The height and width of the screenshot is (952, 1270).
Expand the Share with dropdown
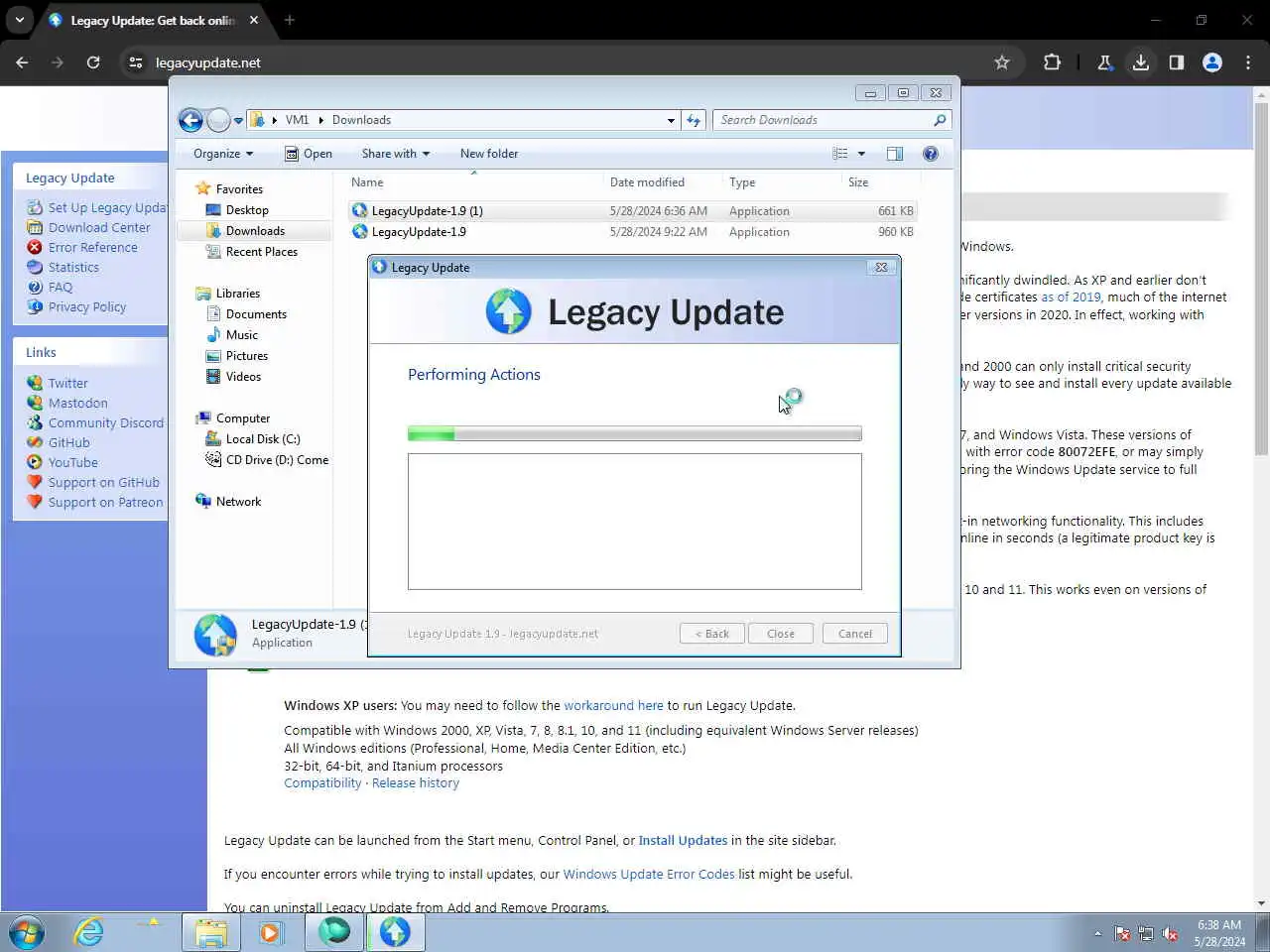click(396, 154)
